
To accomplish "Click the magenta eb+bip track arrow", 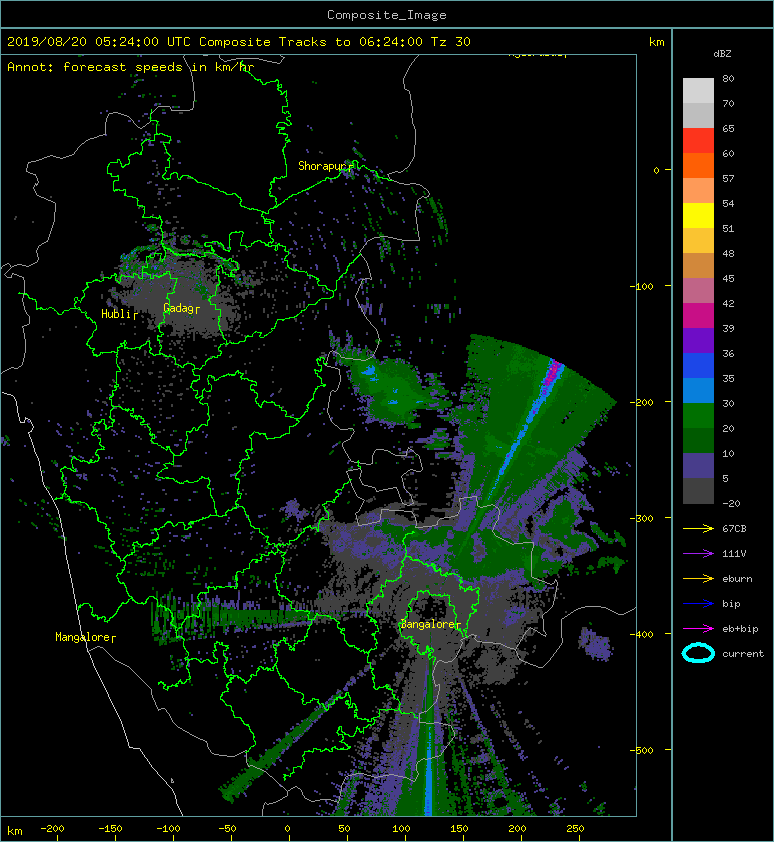I will [698, 628].
